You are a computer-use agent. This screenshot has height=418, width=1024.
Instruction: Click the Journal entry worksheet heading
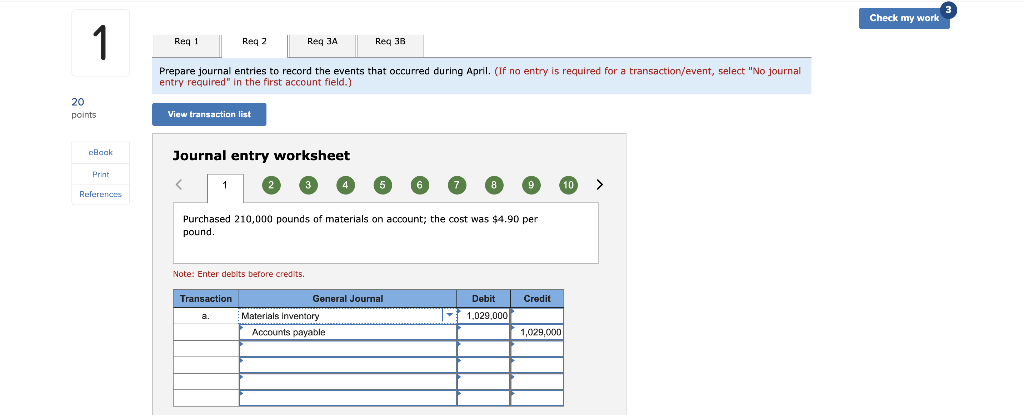[261, 155]
